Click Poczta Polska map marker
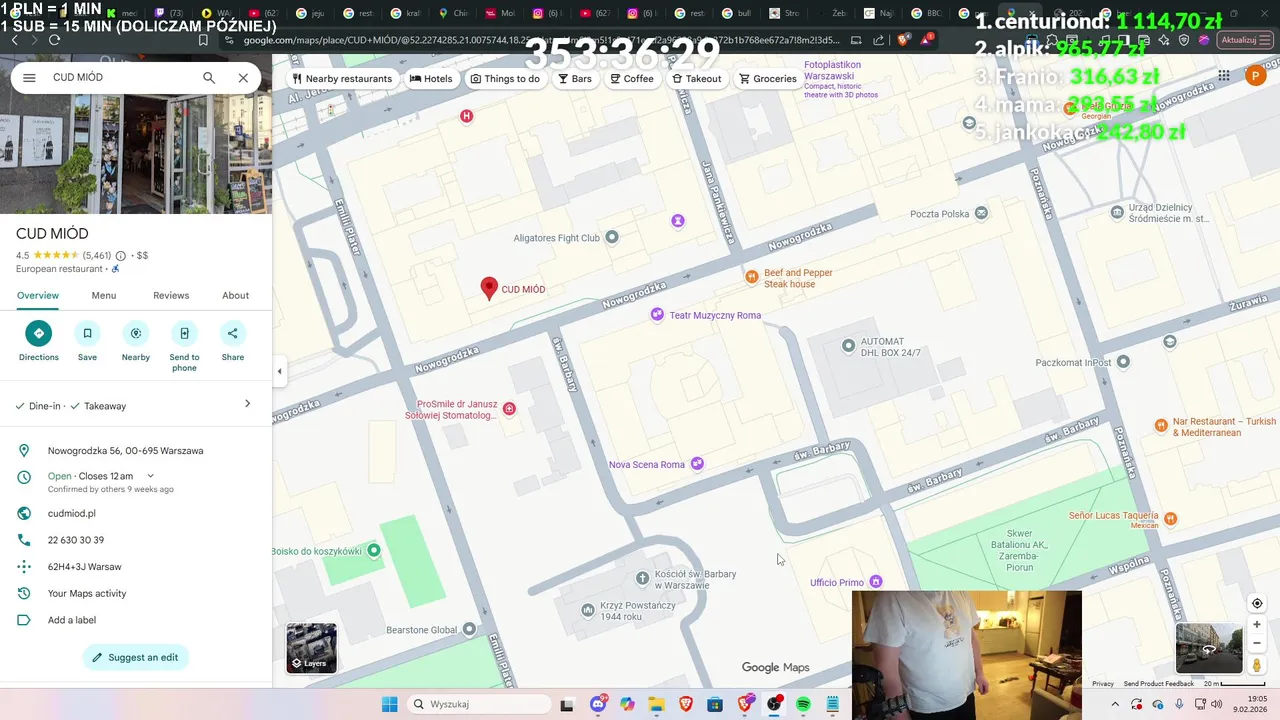 pyautogui.click(x=981, y=213)
